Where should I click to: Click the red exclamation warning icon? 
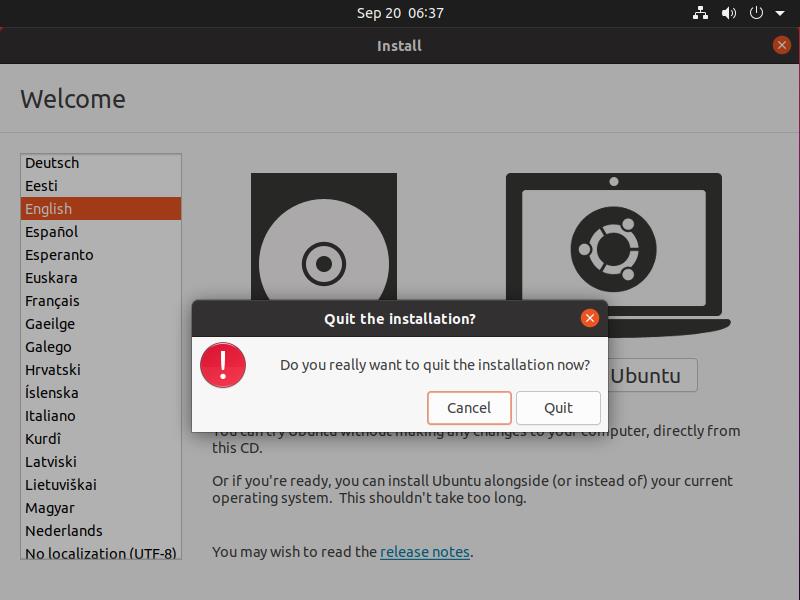[223, 365]
